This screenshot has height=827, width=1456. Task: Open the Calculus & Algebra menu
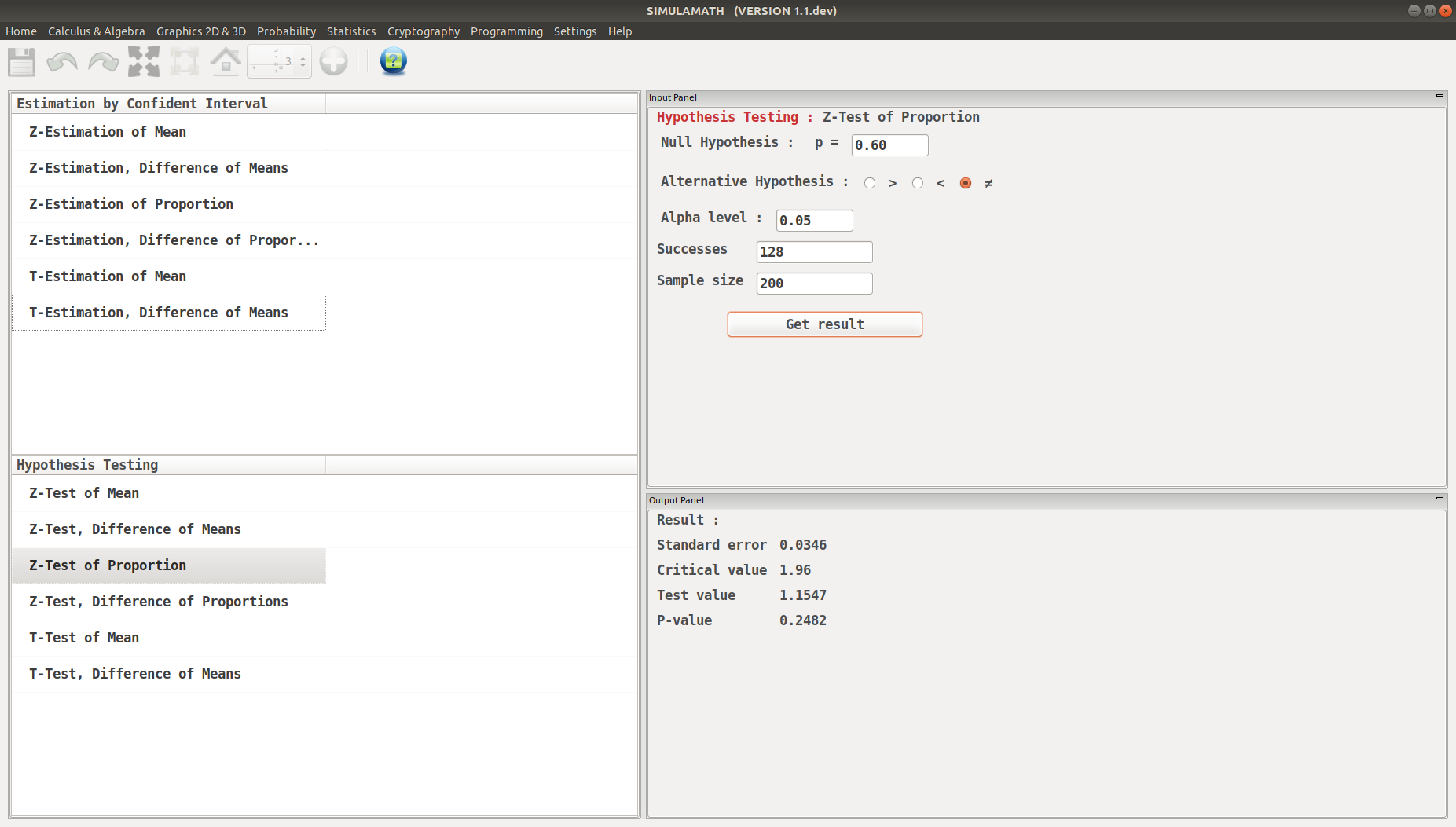coord(97,31)
